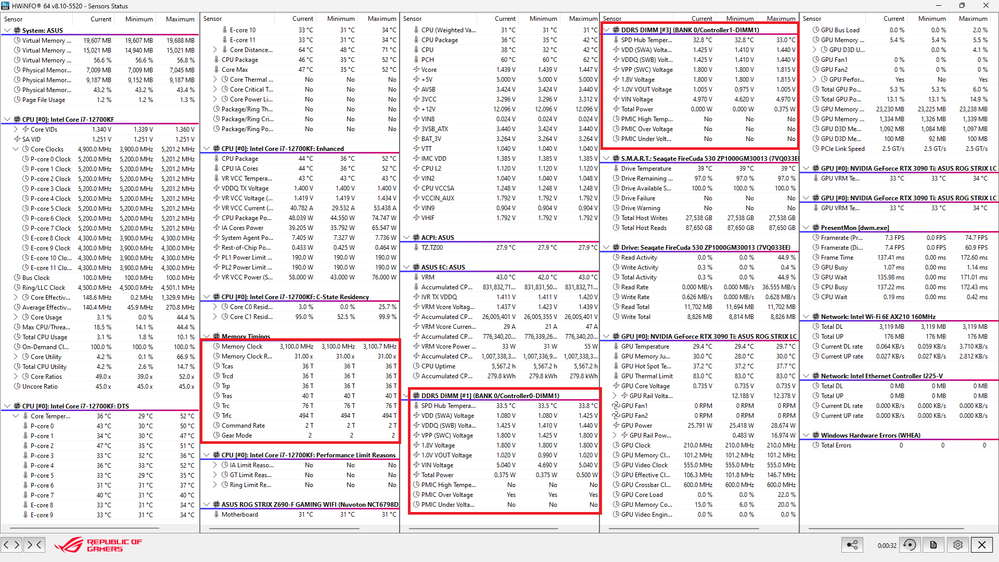Collapse the ACPI: ASUS group

[x=406, y=238]
